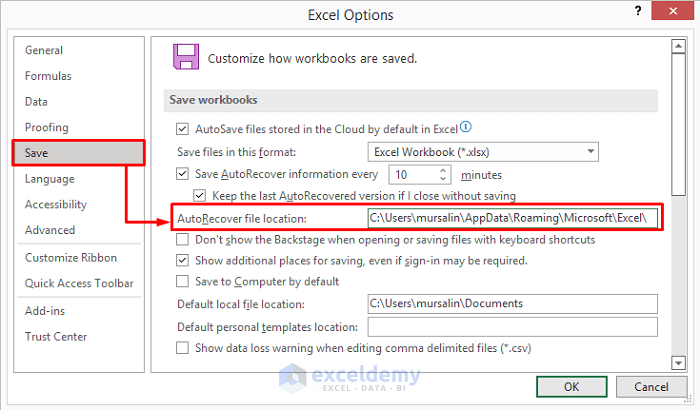Open the Save files format dropdown

591,152
